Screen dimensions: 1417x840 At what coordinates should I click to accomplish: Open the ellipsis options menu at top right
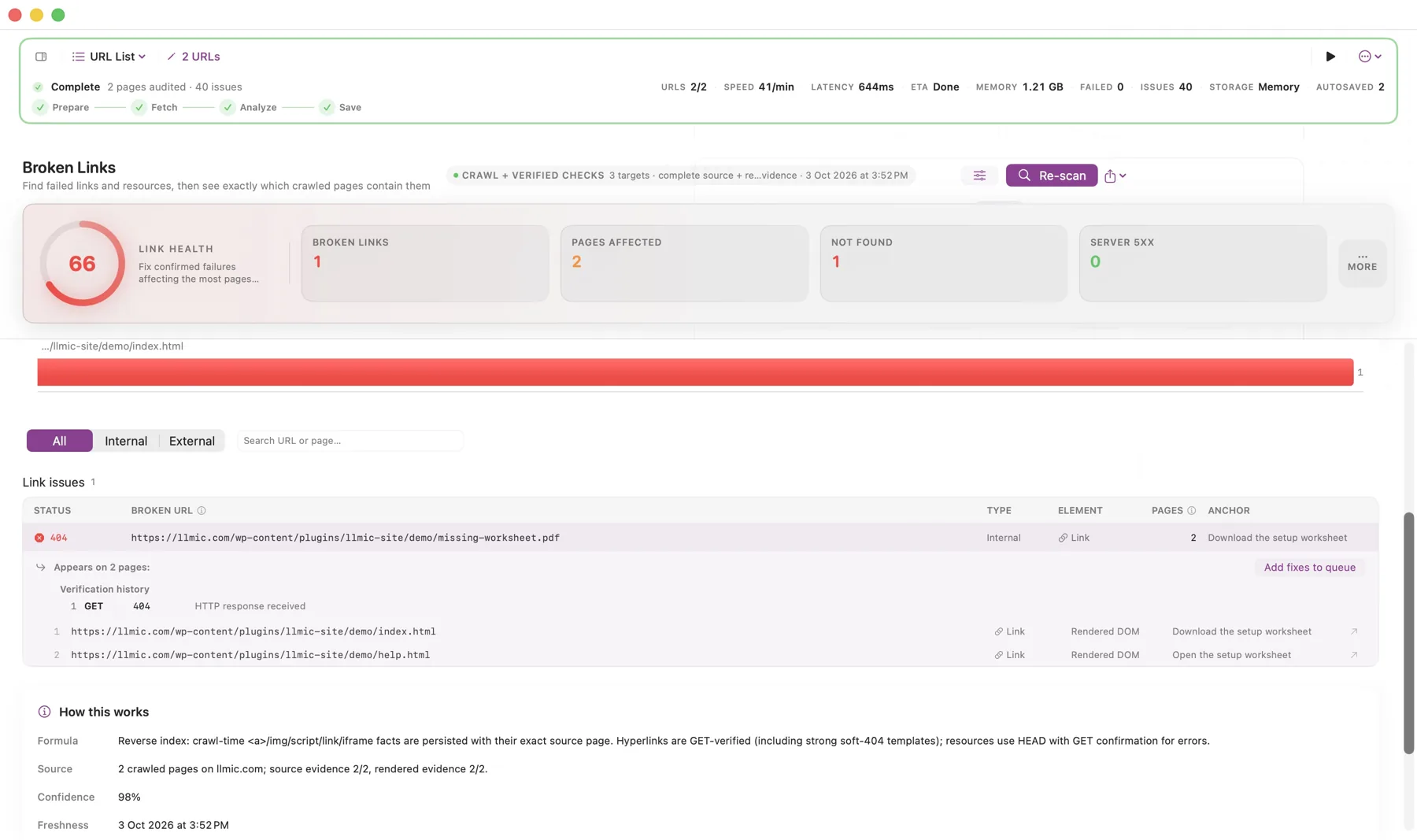(1370, 57)
